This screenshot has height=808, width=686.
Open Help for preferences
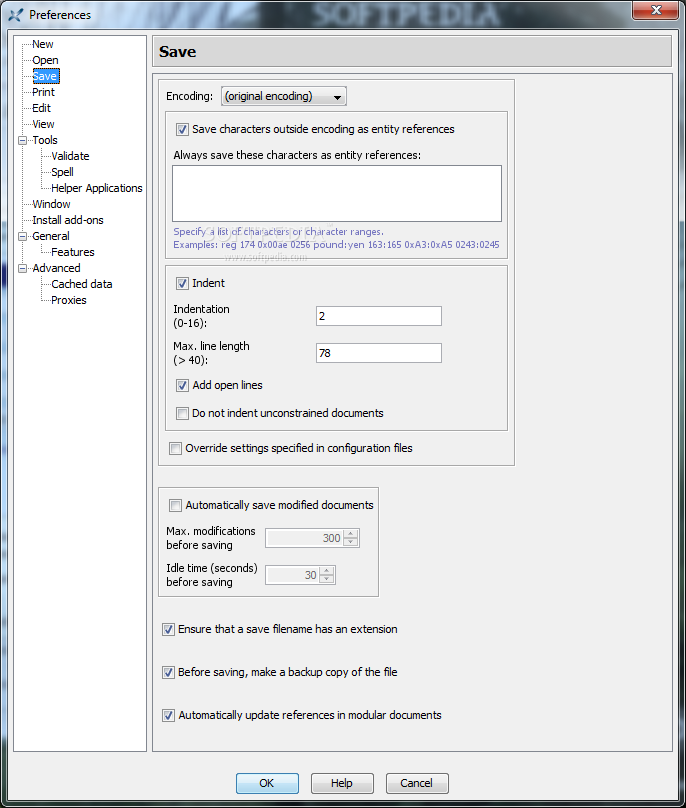coord(342,783)
